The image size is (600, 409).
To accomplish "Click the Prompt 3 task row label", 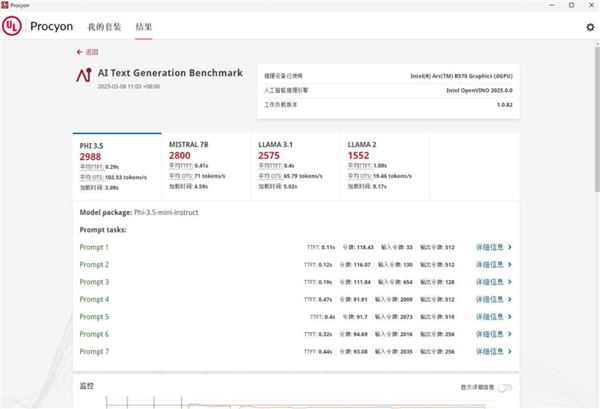I will point(94,282).
